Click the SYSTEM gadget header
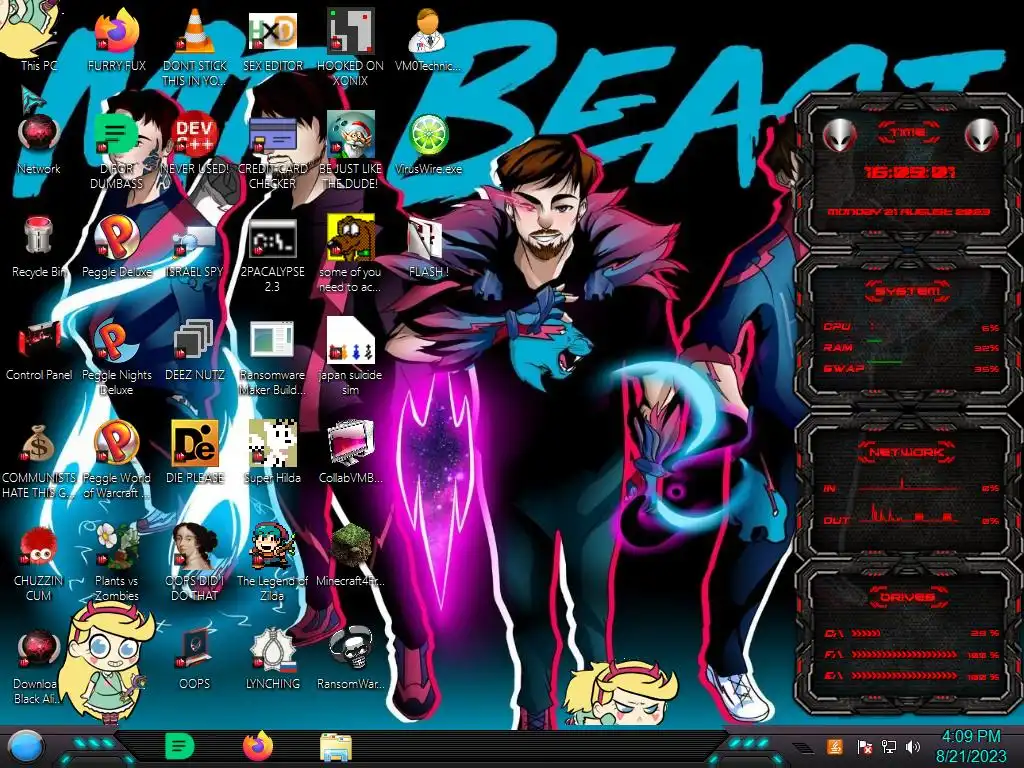 pyautogui.click(x=907, y=291)
